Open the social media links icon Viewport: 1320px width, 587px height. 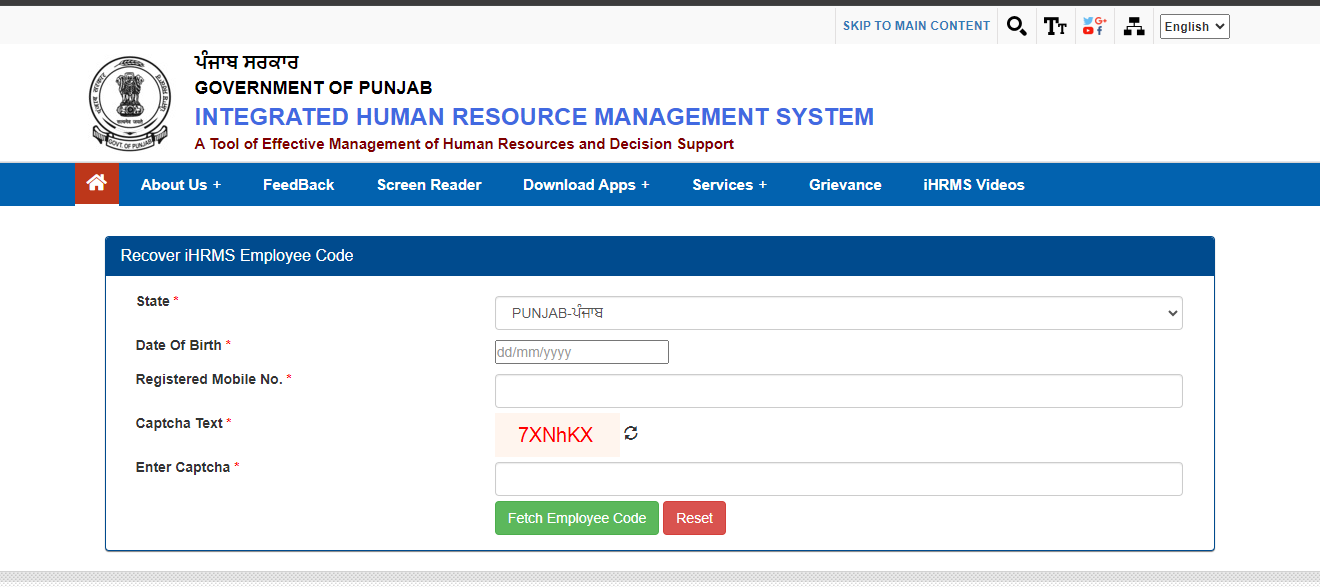(x=1094, y=27)
